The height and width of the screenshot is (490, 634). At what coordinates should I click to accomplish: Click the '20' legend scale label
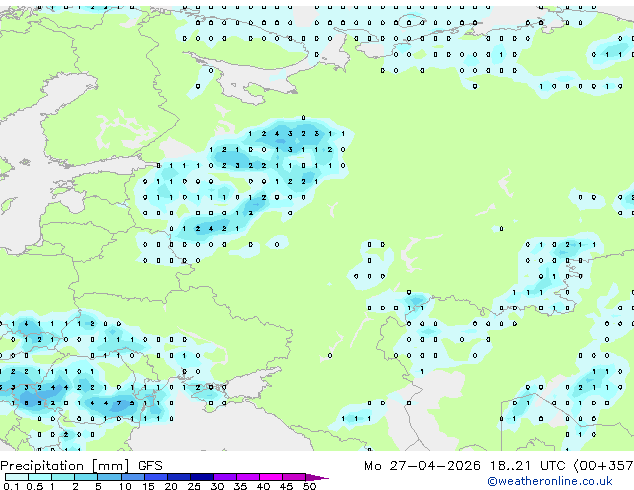click(171, 486)
